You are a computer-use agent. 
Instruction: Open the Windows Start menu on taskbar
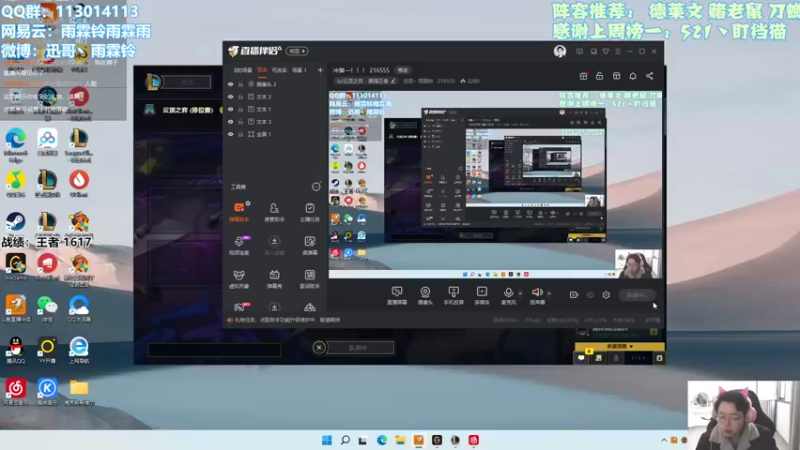[x=327, y=440]
